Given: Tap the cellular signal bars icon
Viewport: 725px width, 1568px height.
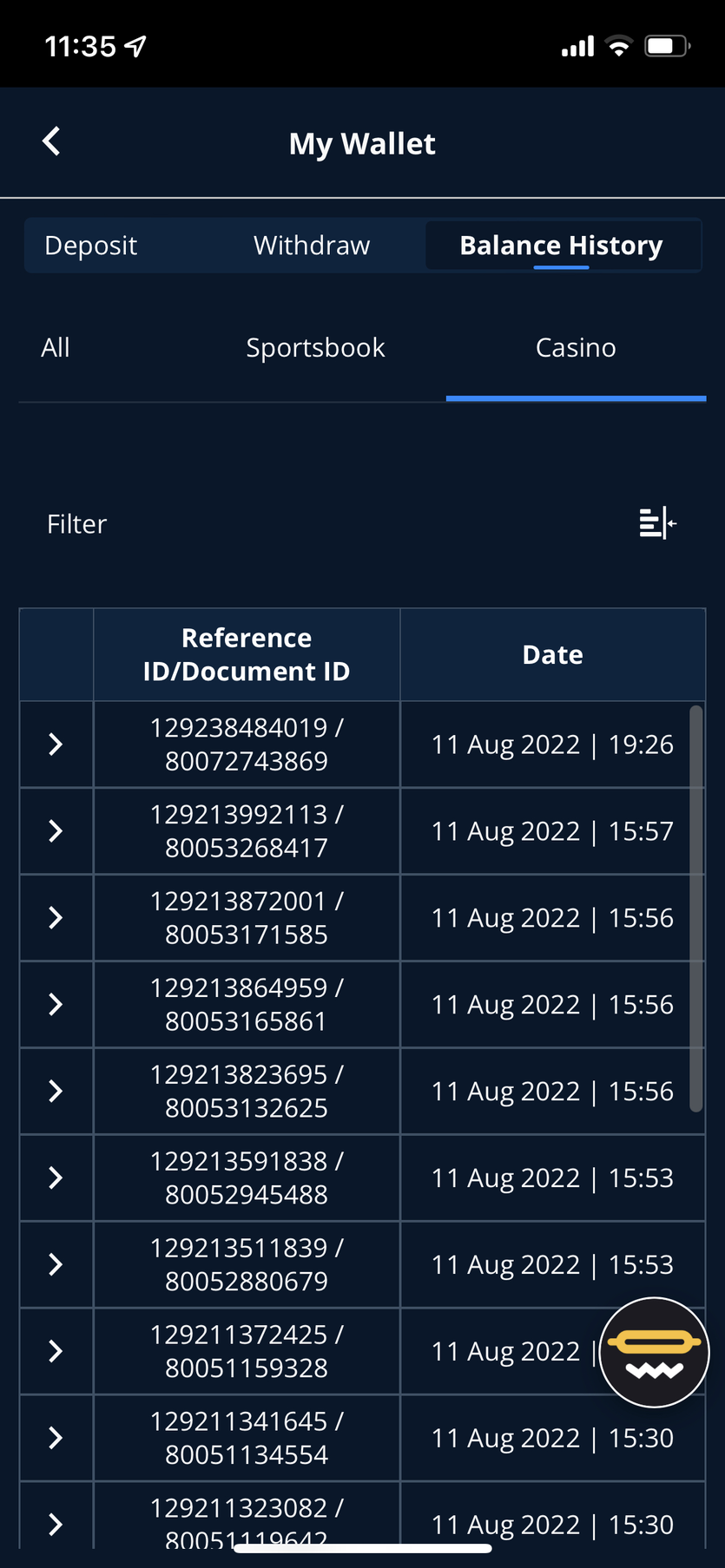Looking at the screenshot, I should coord(577,46).
